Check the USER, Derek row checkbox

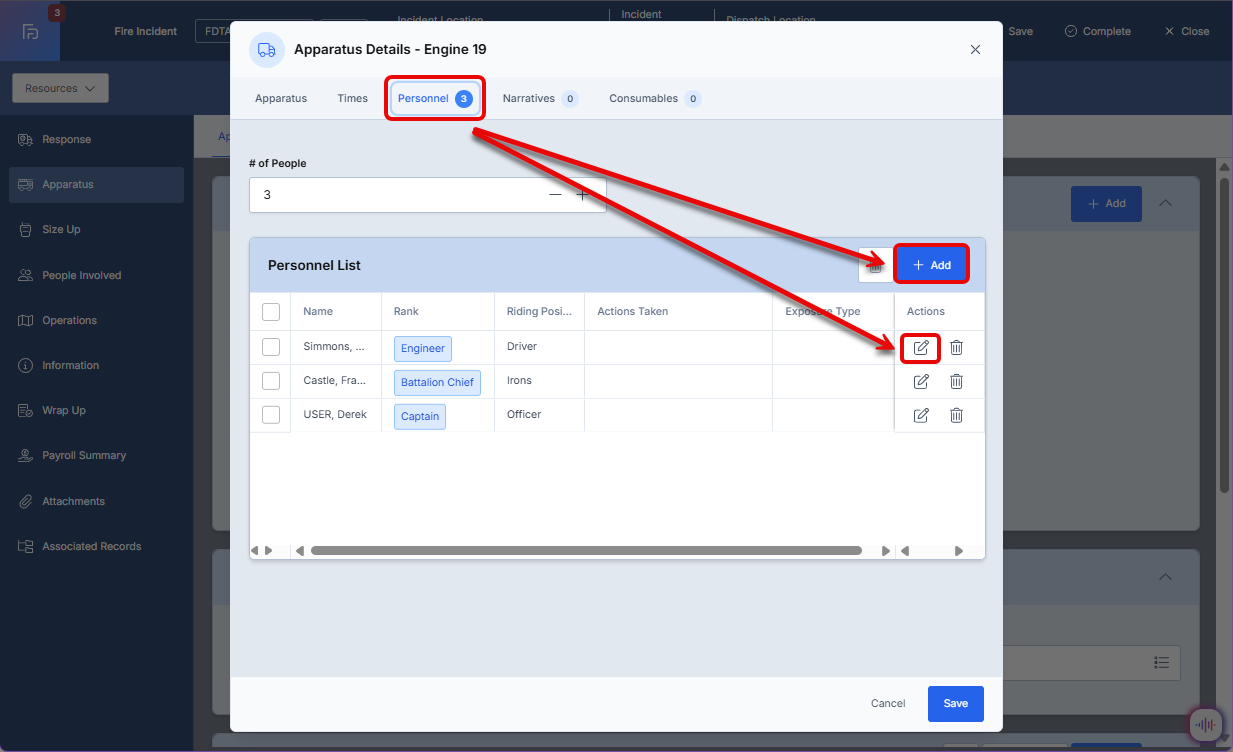[x=271, y=415]
